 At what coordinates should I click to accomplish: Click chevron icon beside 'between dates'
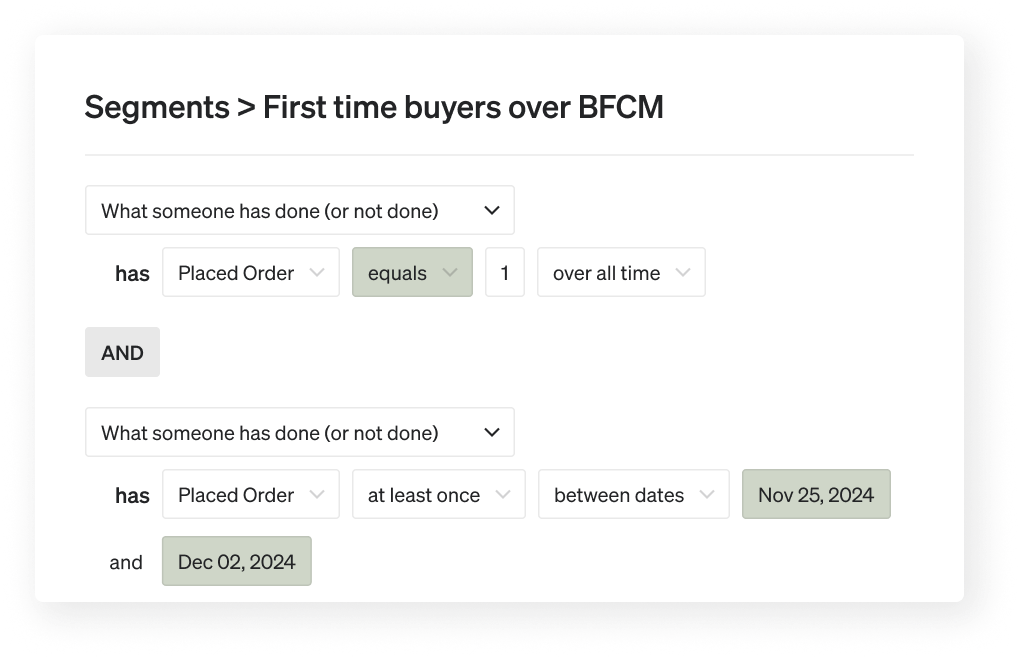(x=707, y=495)
